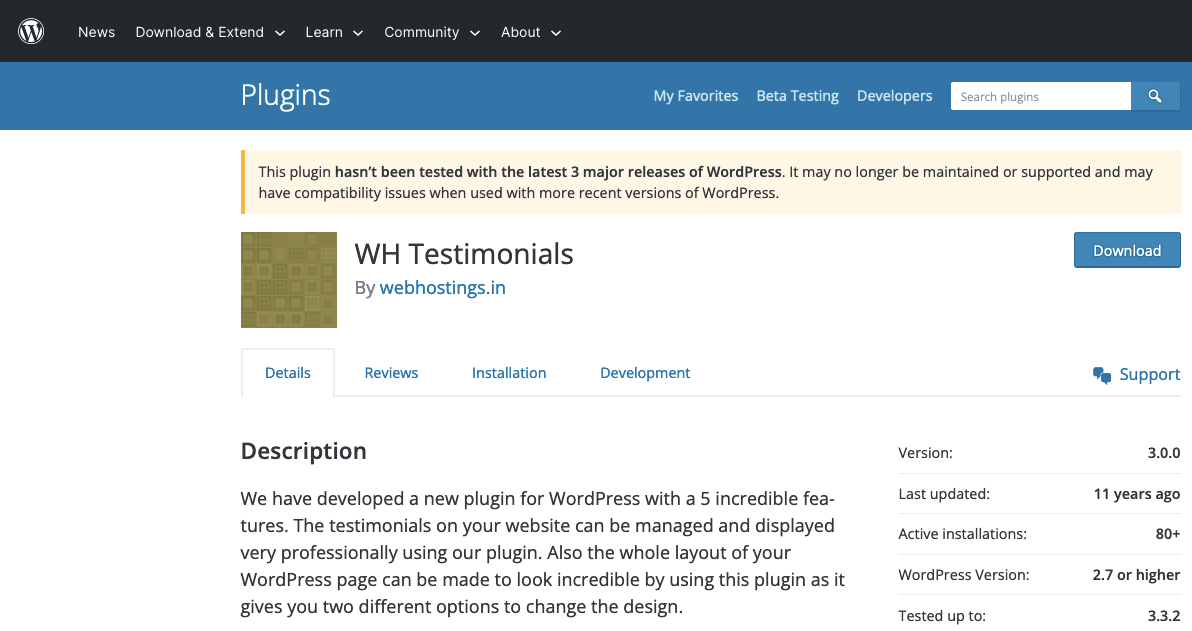Click the Last updated label
Screen dimensions: 1192x631
coord(943,494)
